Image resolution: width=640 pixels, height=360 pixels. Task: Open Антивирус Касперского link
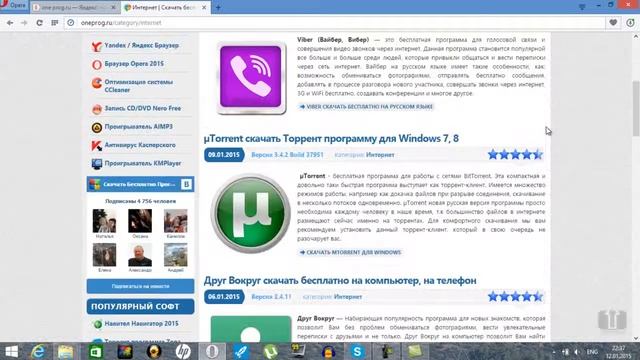point(140,145)
